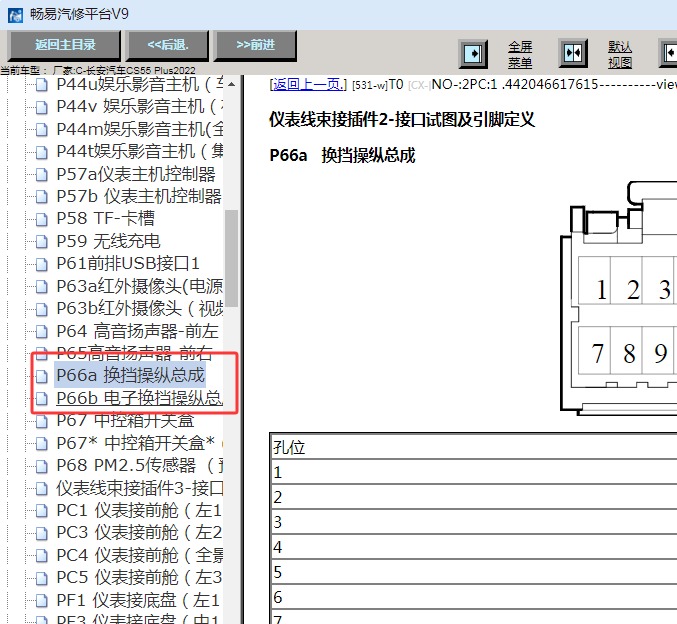The image size is (677, 624).
Task: Click document icon beside P58 TF-卡槽
Action: pos(41,220)
